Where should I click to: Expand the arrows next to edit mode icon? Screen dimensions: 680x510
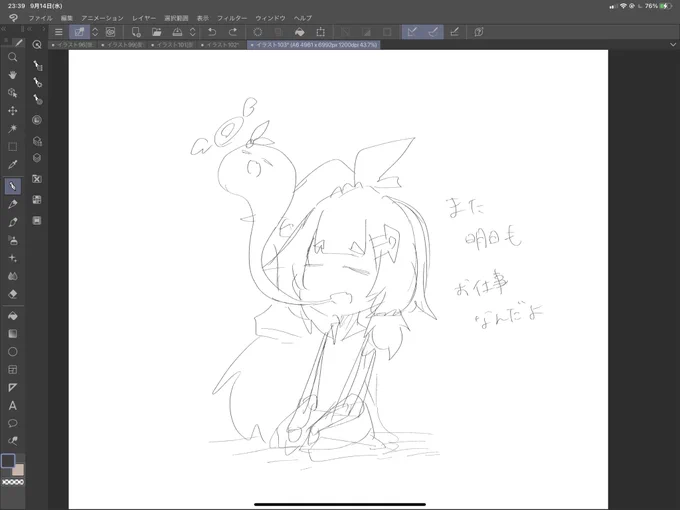point(95,32)
